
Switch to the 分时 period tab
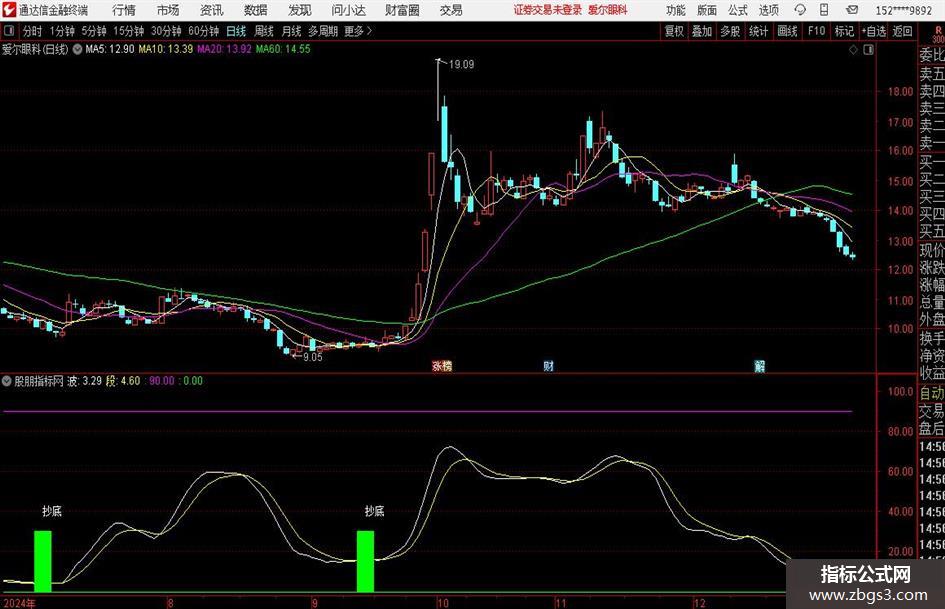click(32, 31)
